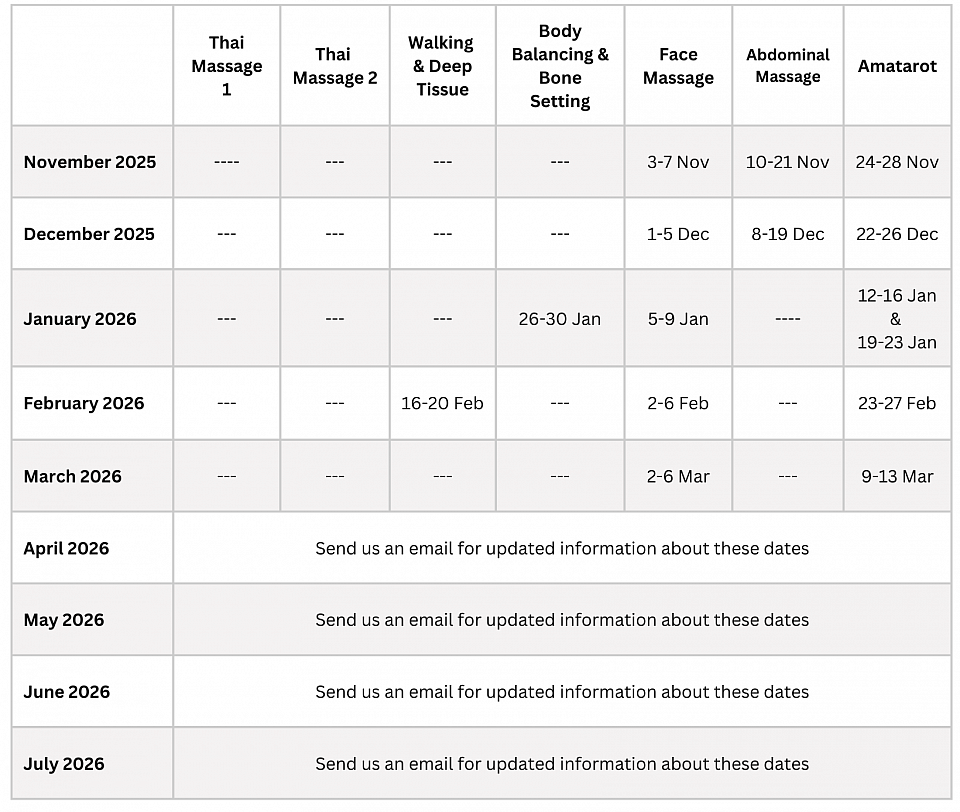Viewport: 960px width, 812px height.
Task: Click the 10-21 Nov Abdominal Massage date
Action: (788, 162)
